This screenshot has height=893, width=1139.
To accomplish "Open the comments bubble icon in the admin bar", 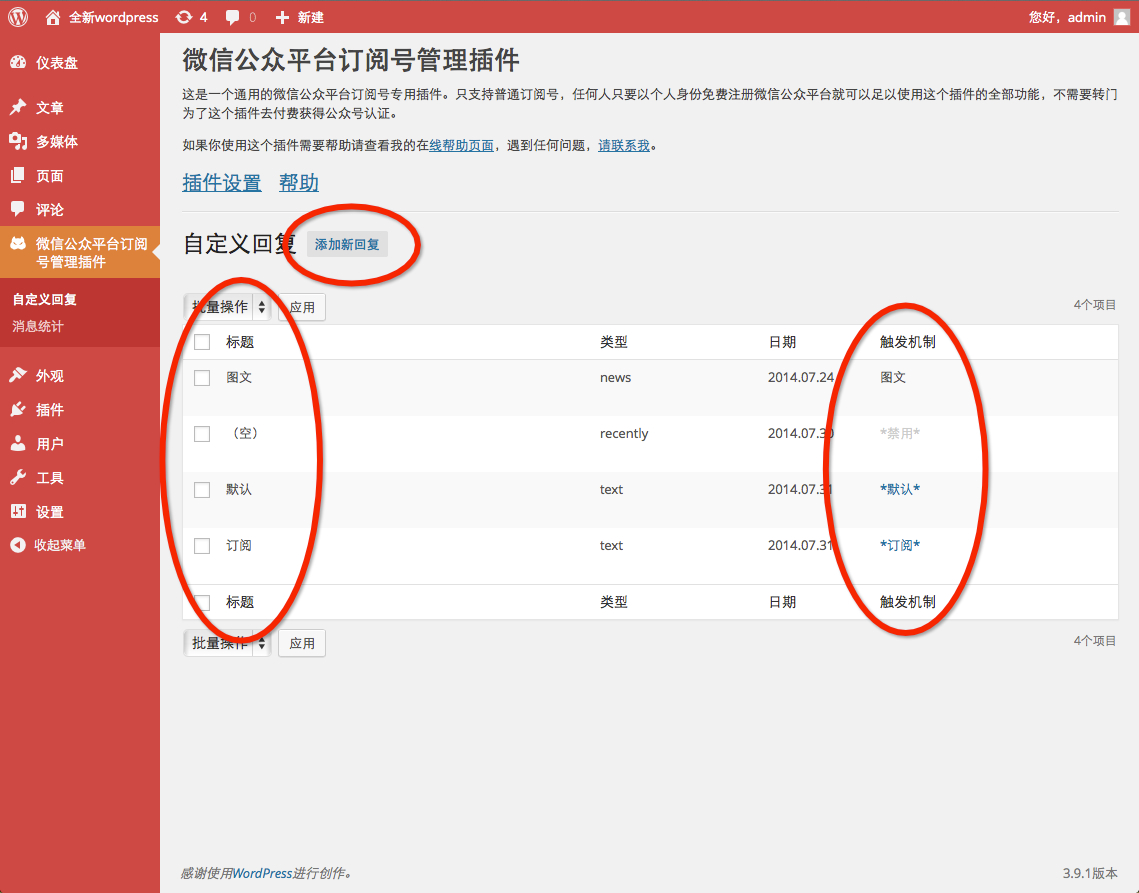I will tap(232, 17).
